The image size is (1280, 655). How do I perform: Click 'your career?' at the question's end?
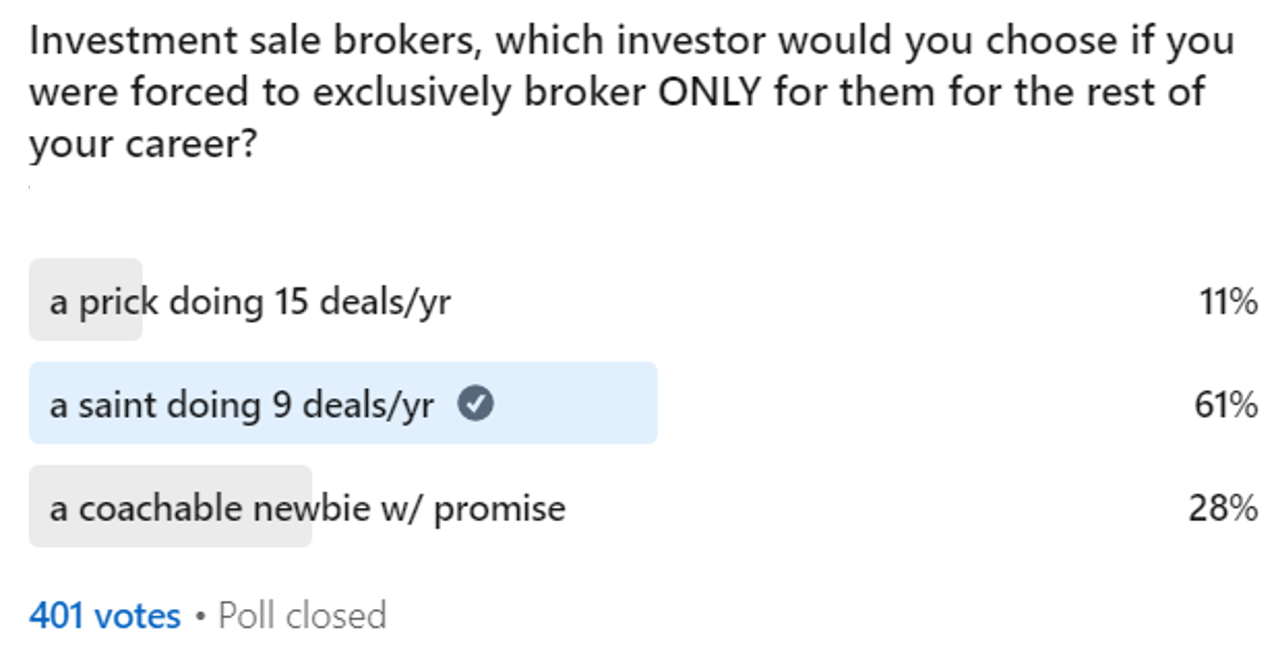pos(143,145)
